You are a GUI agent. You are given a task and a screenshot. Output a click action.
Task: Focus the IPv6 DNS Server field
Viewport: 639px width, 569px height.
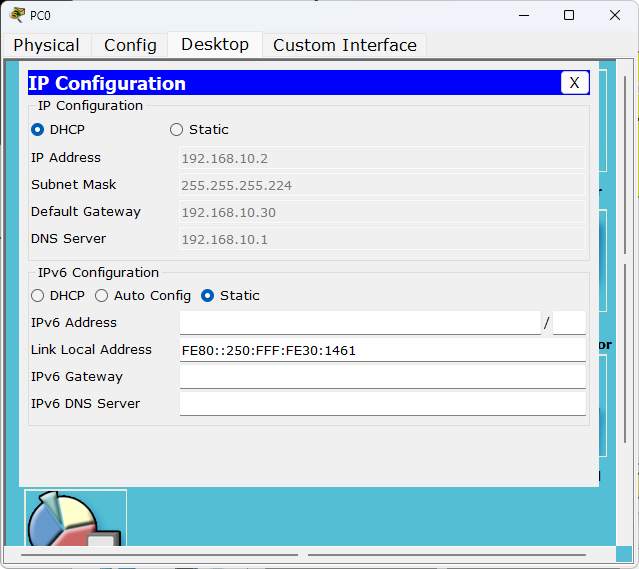click(383, 404)
